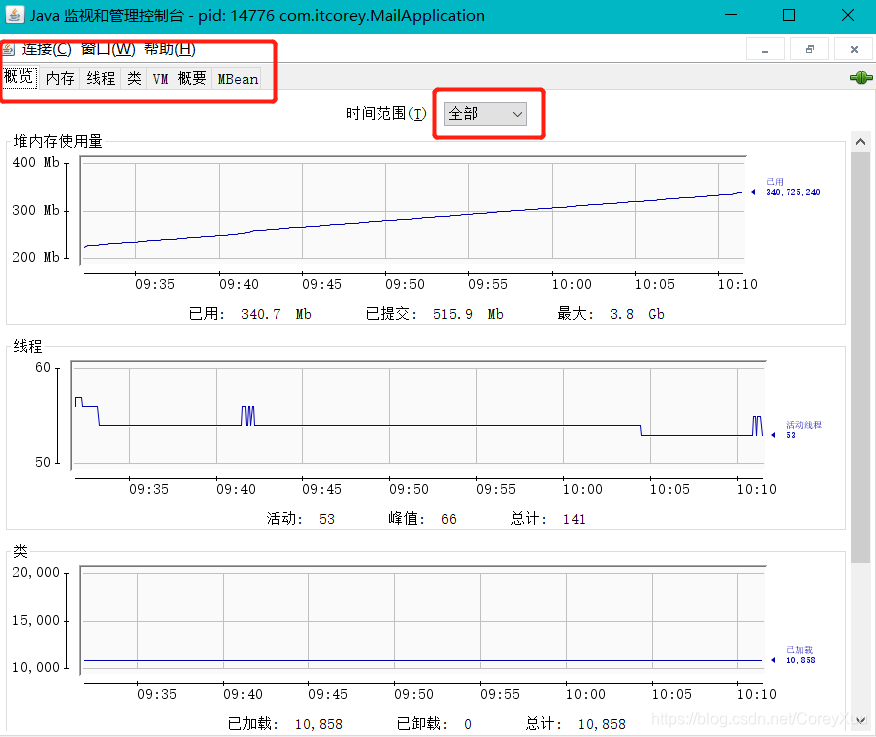This screenshot has width=876, height=737.
Task: Open the MBean tab
Action: tap(238, 79)
